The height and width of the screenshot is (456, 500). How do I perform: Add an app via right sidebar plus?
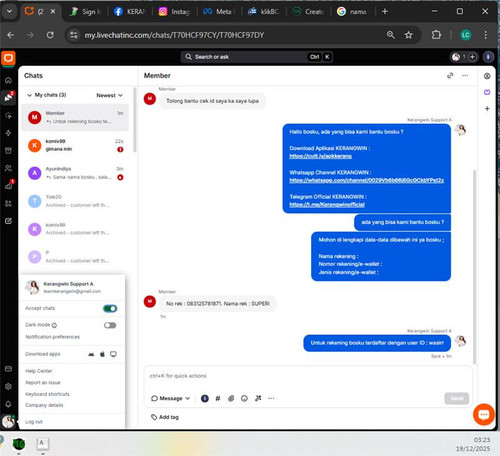[x=487, y=109]
